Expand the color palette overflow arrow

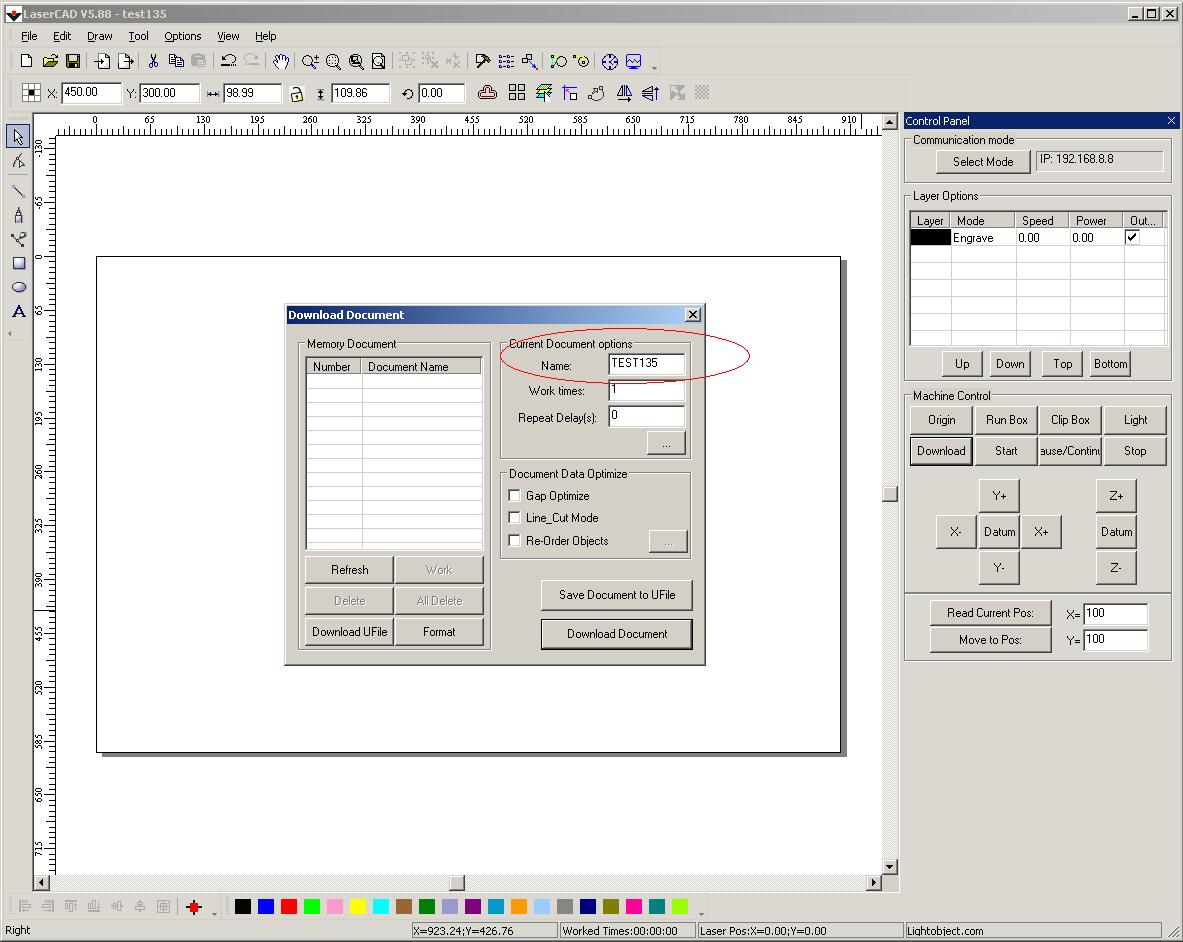point(701,913)
